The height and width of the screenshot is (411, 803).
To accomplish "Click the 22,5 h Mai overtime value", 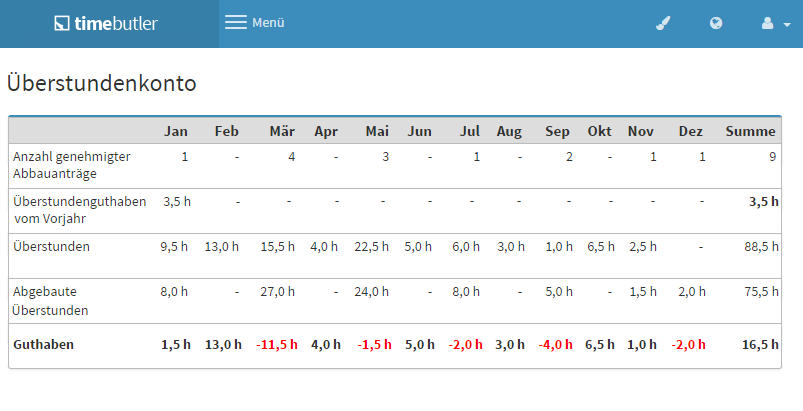I will point(371,247).
